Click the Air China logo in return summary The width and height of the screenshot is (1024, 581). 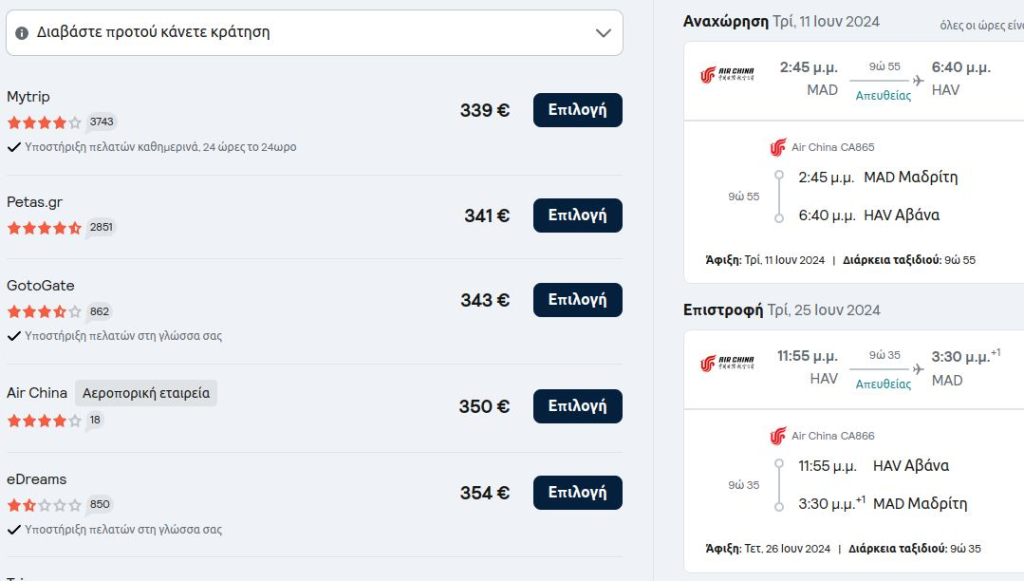pyautogui.click(x=727, y=363)
